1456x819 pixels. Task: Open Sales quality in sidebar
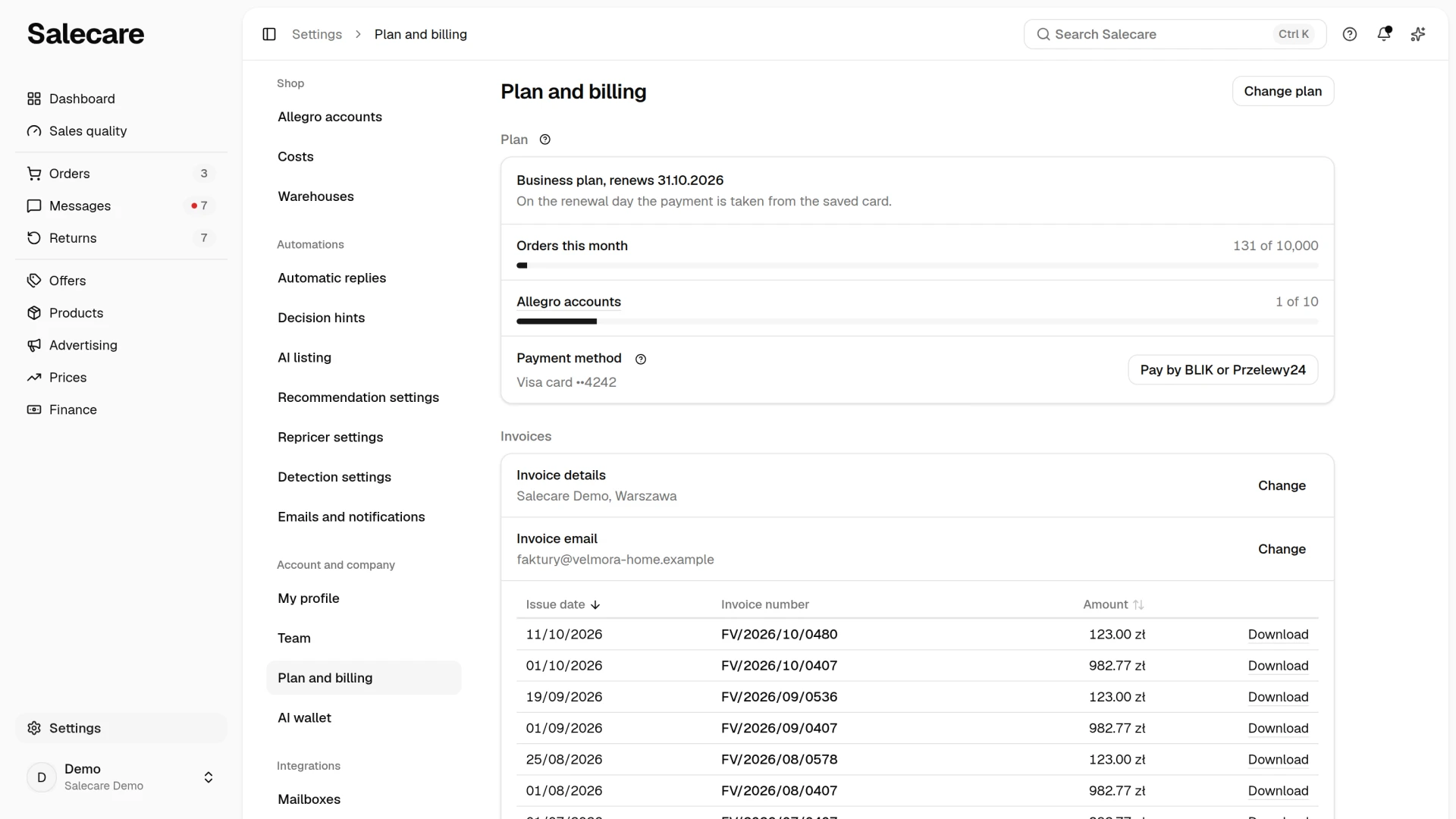pyautogui.click(x=121, y=131)
